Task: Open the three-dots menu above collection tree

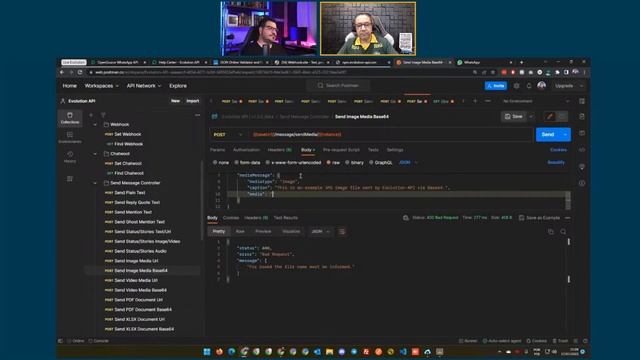Action: click(x=198, y=115)
